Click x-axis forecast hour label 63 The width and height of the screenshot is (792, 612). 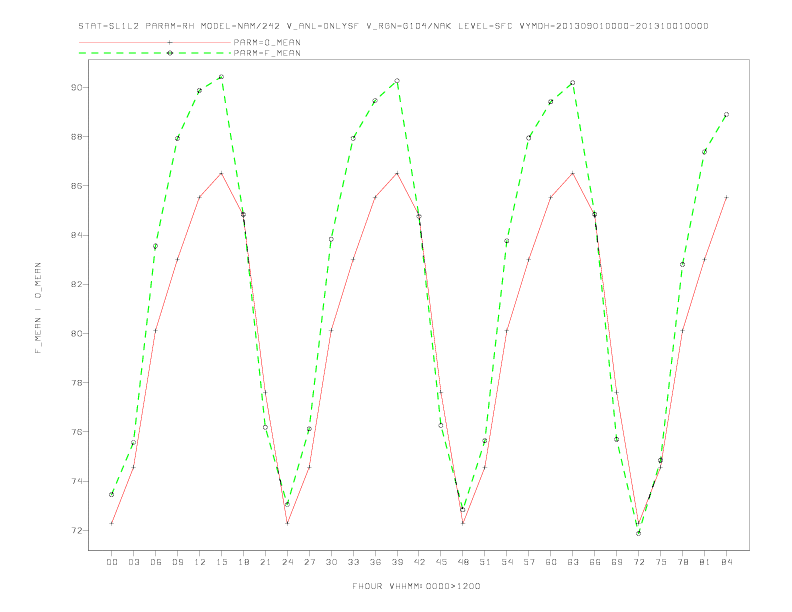coord(573,562)
